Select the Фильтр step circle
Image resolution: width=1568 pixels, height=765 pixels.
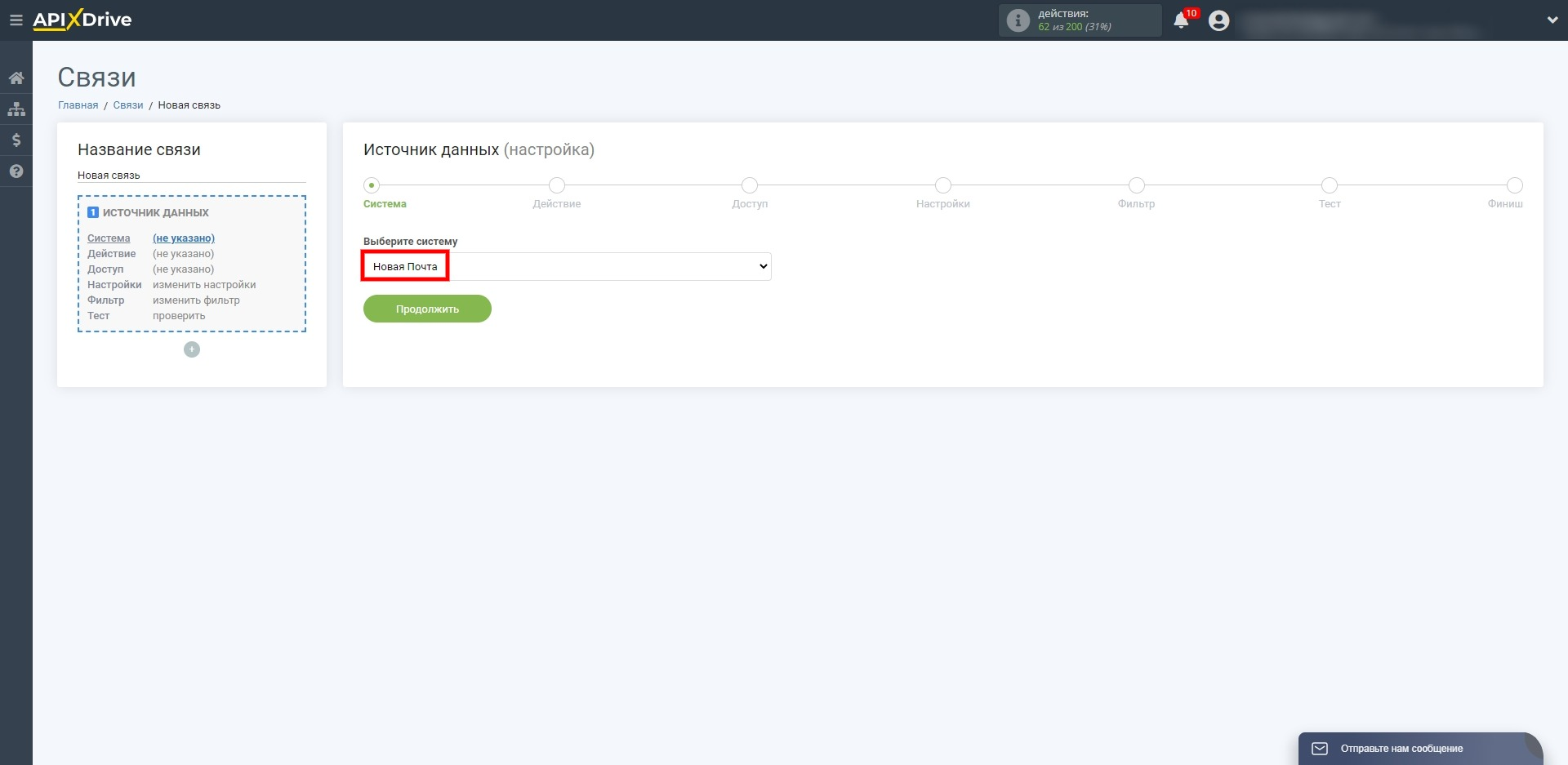coord(1137,185)
